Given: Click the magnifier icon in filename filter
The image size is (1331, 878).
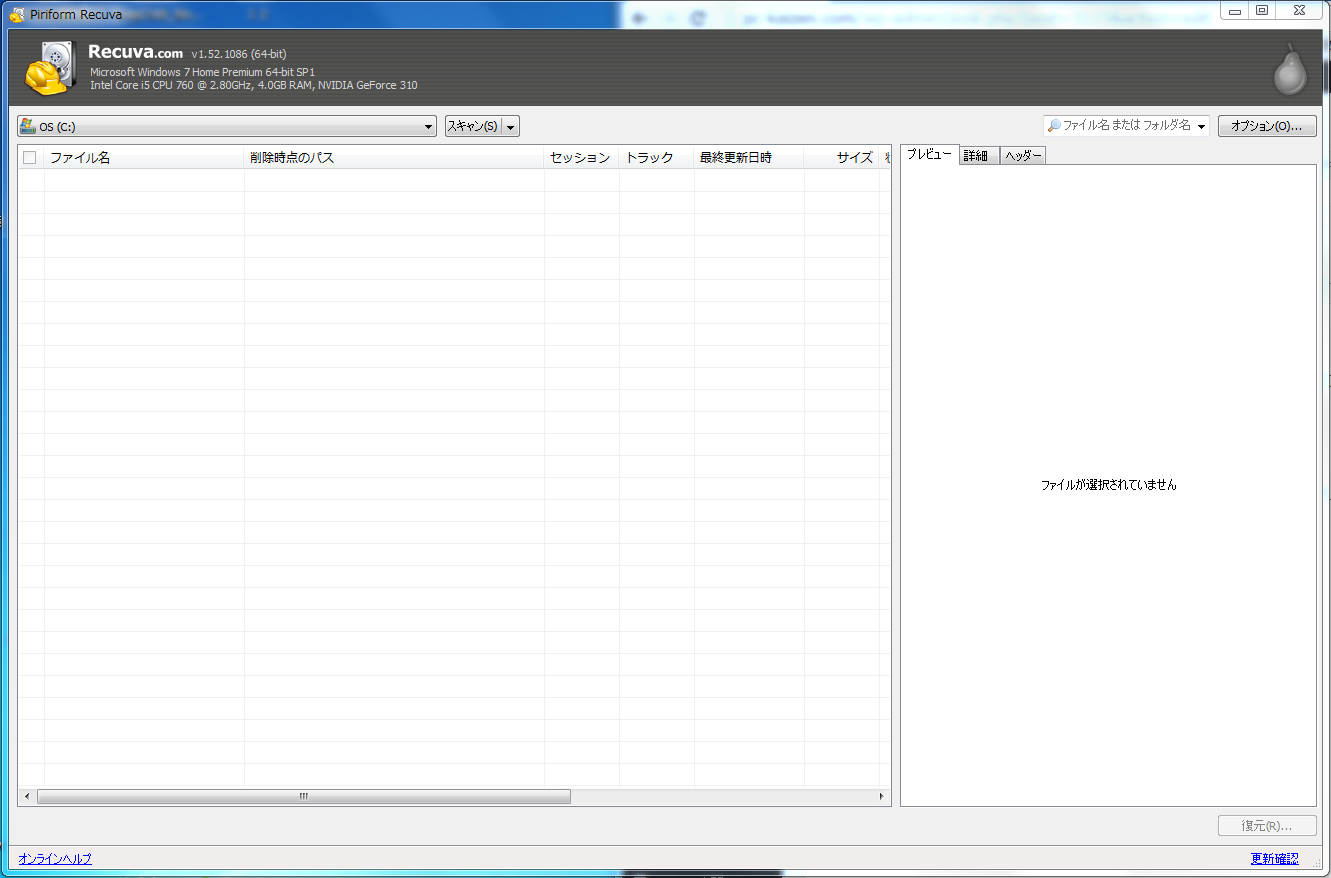Looking at the screenshot, I should click(1054, 126).
